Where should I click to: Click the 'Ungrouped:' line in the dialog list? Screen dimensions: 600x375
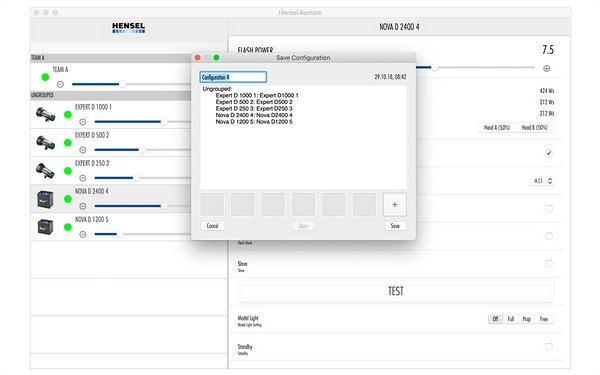pyautogui.click(x=217, y=89)
